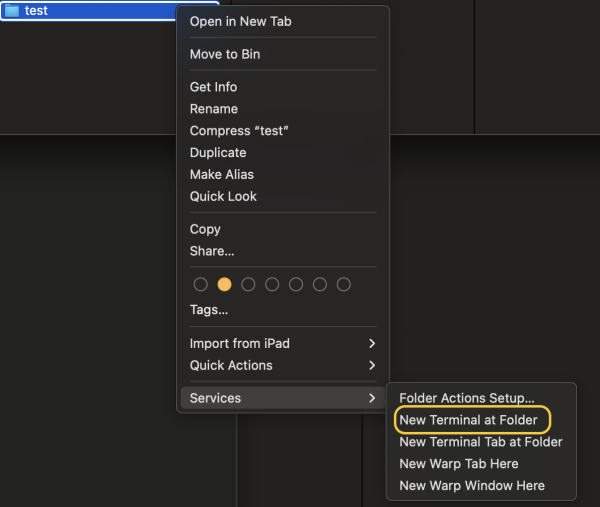Click the first empty tag circle
Viewport: 600px width, 507px height.
click(x=200, y=284)
